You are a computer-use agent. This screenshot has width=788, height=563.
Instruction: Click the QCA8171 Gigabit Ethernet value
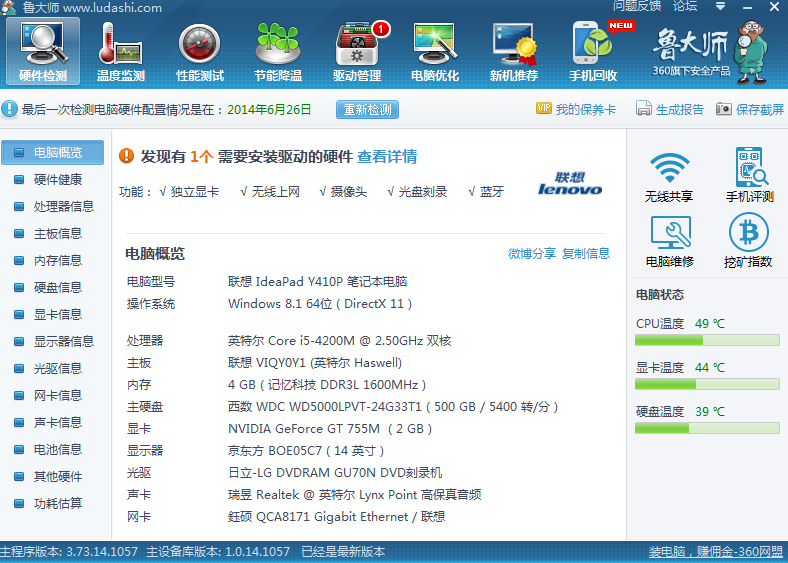tap(336, 517)
